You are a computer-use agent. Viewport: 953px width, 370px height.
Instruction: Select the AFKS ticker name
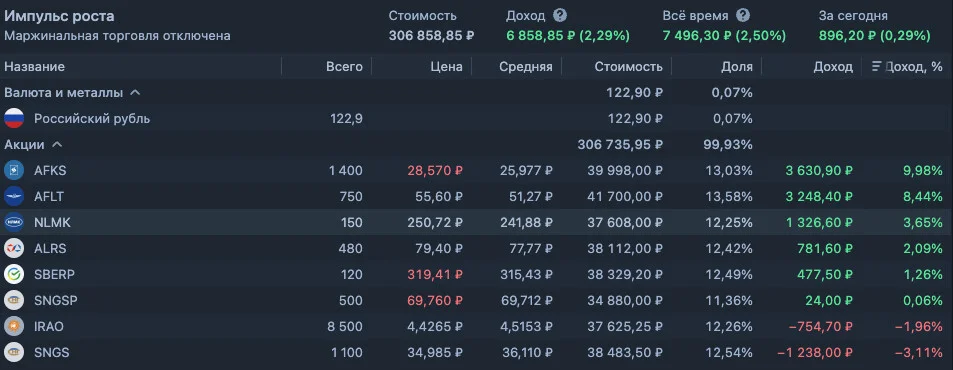(x=50, y=171)
